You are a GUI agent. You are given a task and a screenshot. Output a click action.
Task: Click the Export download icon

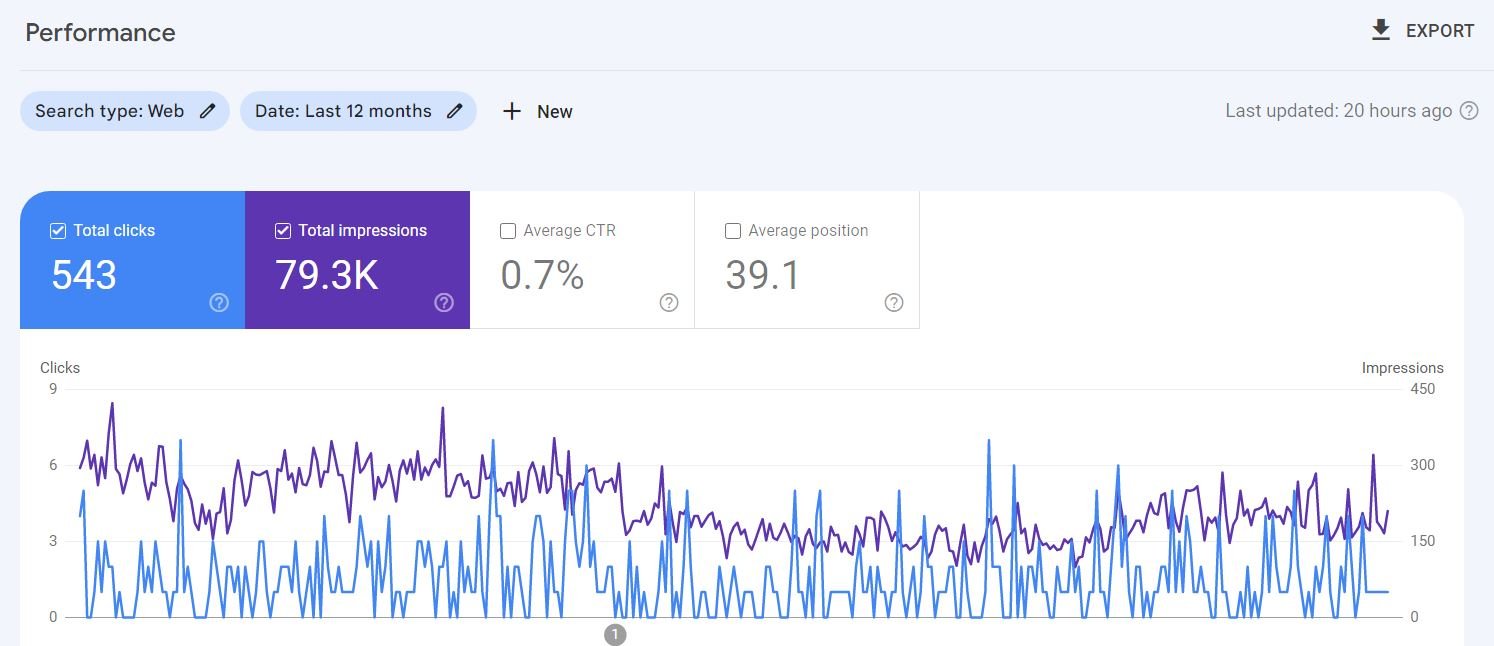1381,30
